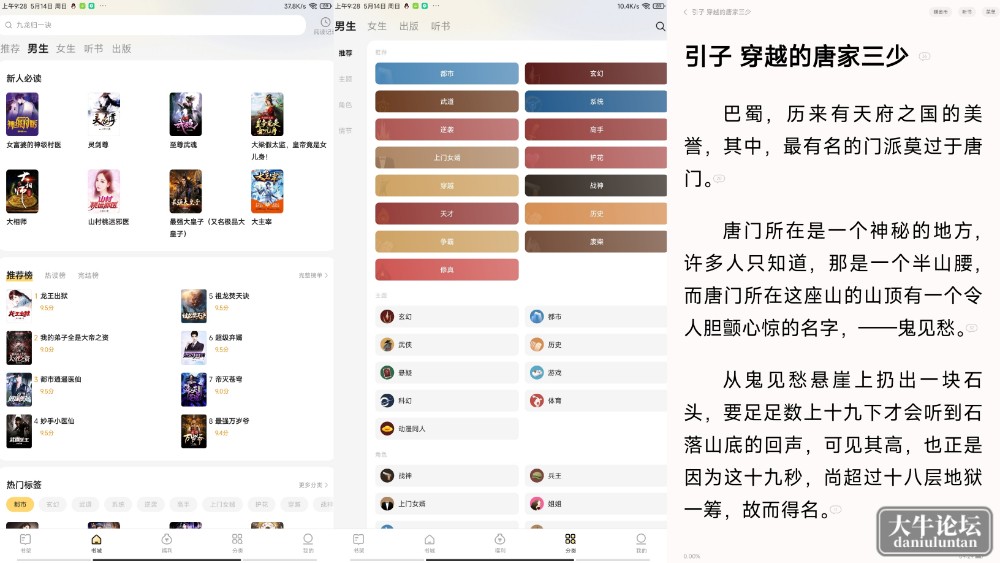The height and width of the screenshot is (563, 1000).
Task: Choose 科幻 theme in theme list
Action: point(446,400)
